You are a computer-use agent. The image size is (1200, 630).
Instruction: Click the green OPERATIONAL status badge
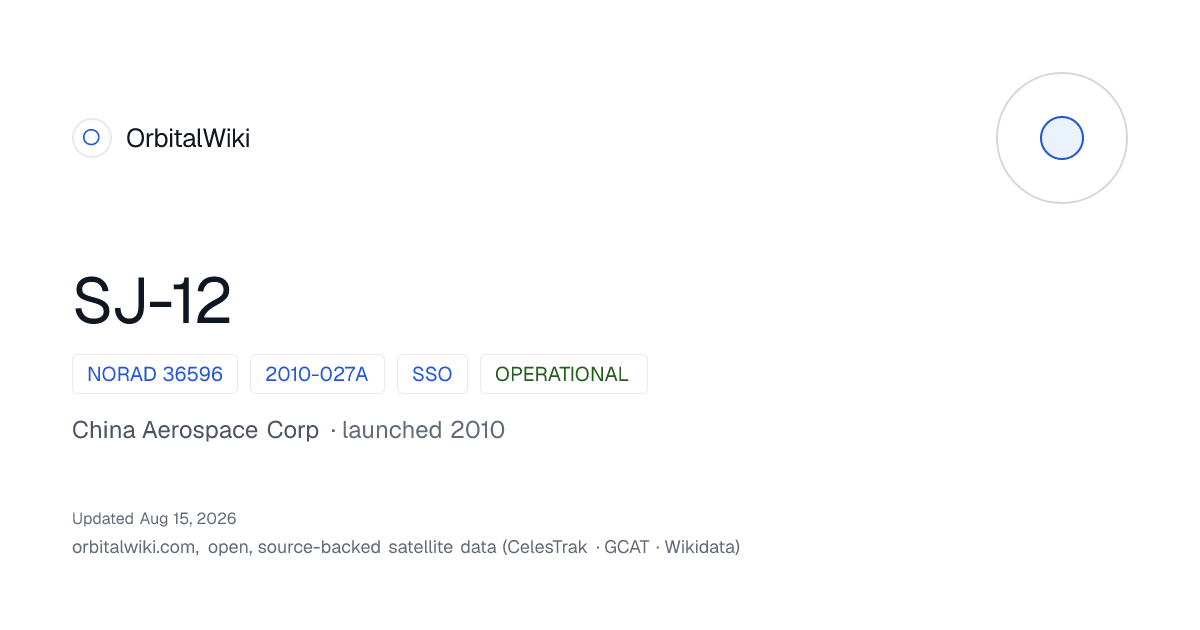(563, 374)
